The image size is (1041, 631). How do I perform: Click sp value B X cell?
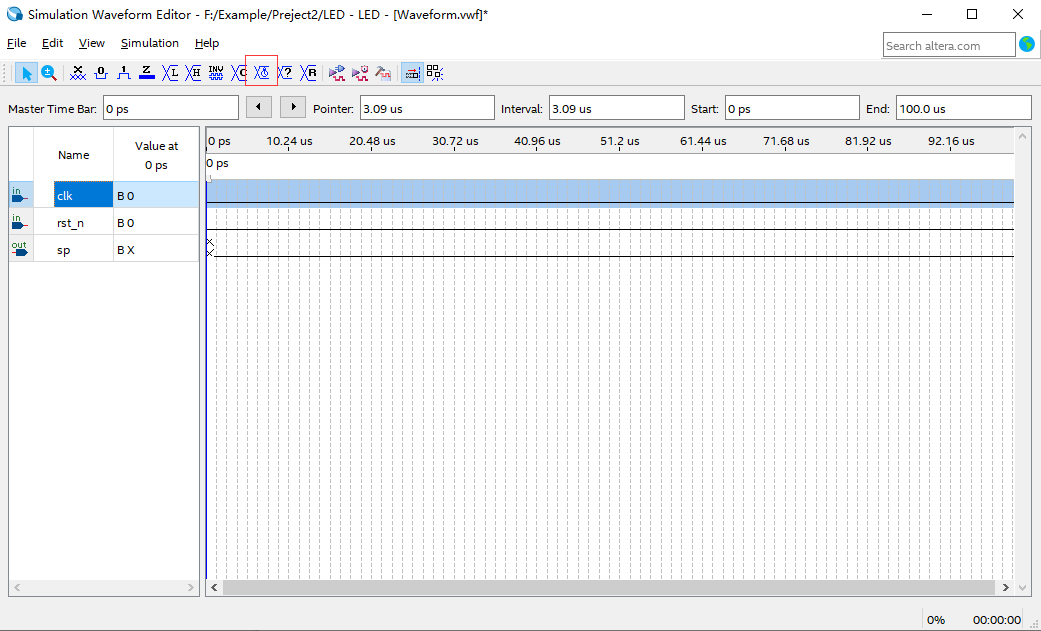156,250
